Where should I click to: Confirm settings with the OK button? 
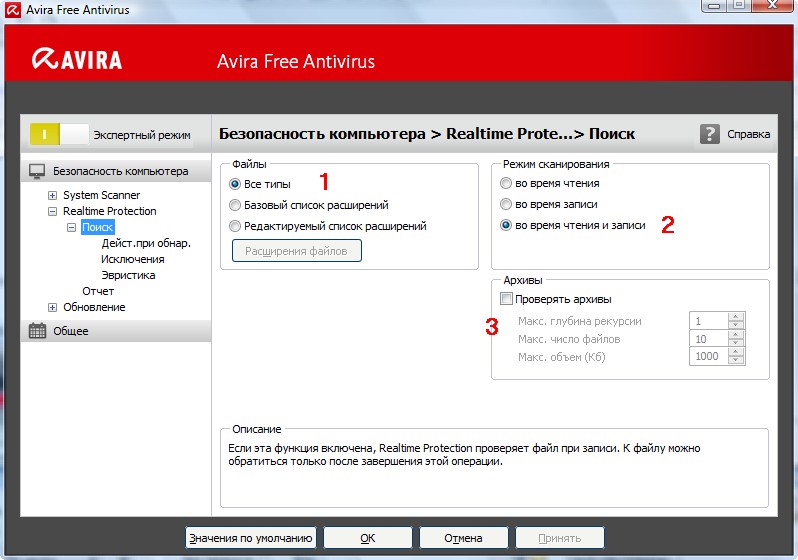pos(368,538)
